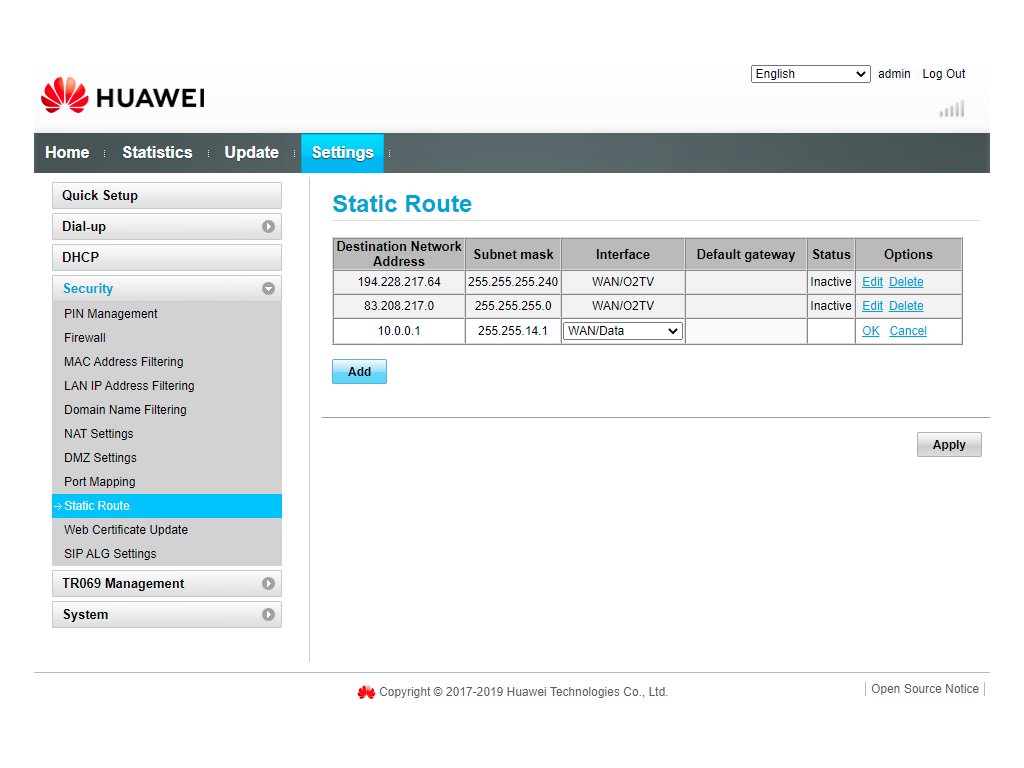The width and height of the screenshot is (1024, 768).
Task: Click the Apply button
Action: (x=948, y=445)
